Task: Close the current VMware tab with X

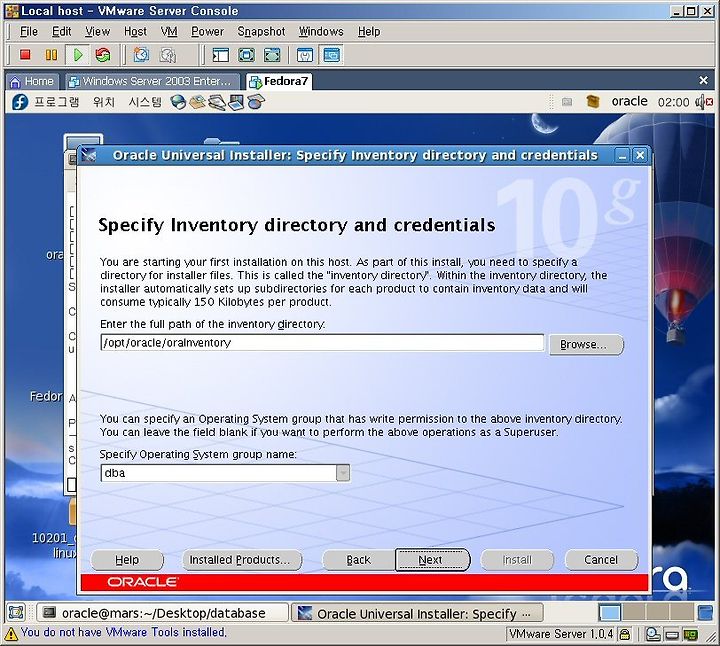Action: 703,81
